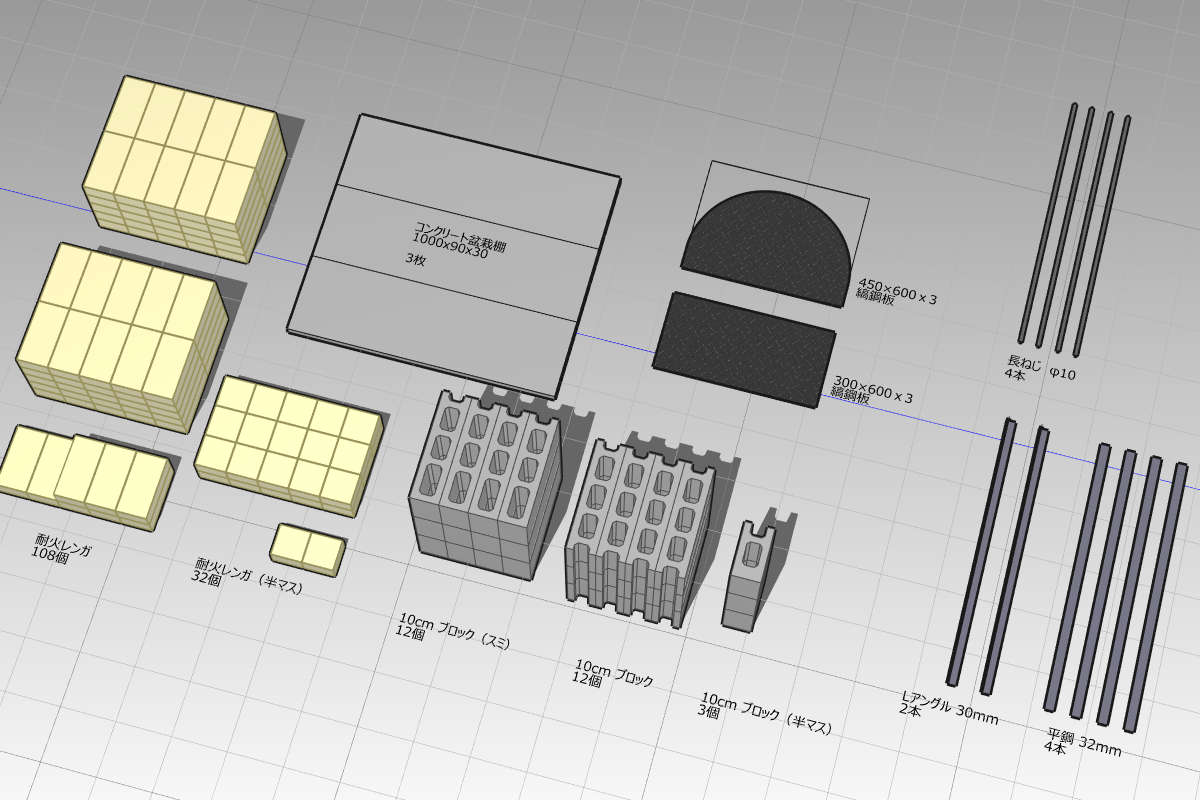The height and width of the screenshot is (800, 1200).
Task: Click the plain '10cm ブロック' label without parentheses
Action: pos(614,671)
